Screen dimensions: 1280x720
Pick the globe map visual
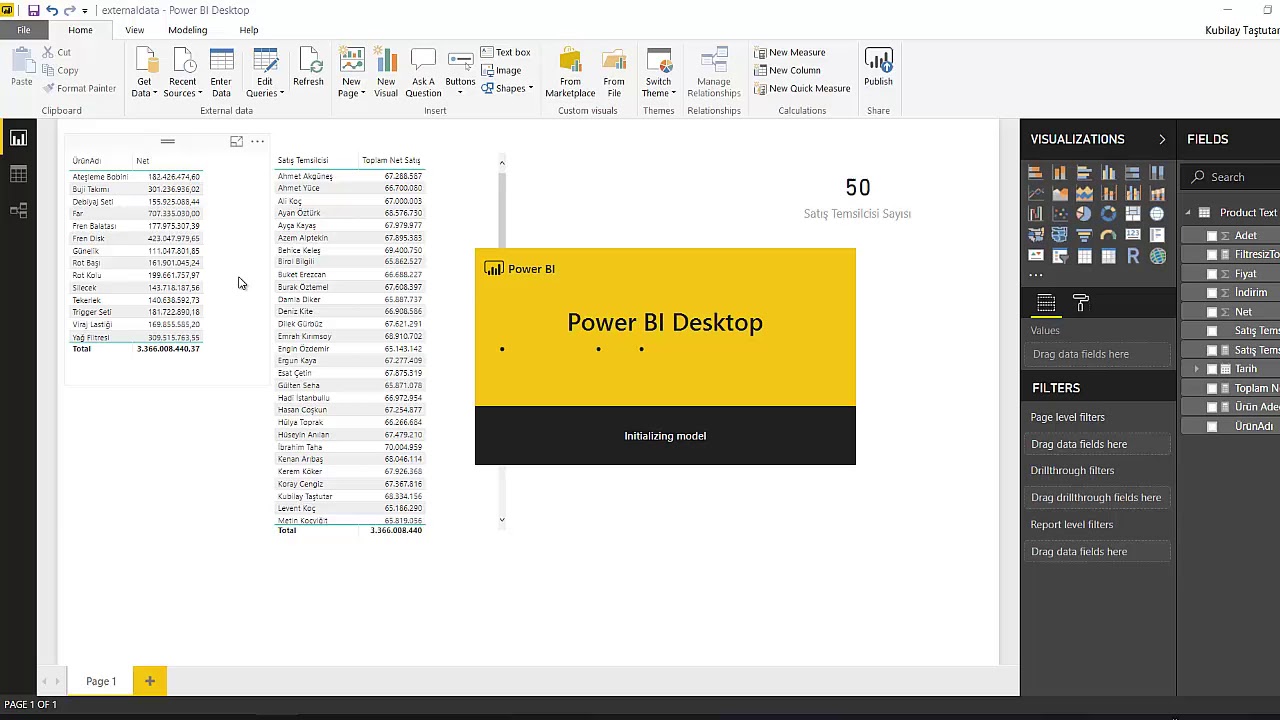[x=1158, y=213]
